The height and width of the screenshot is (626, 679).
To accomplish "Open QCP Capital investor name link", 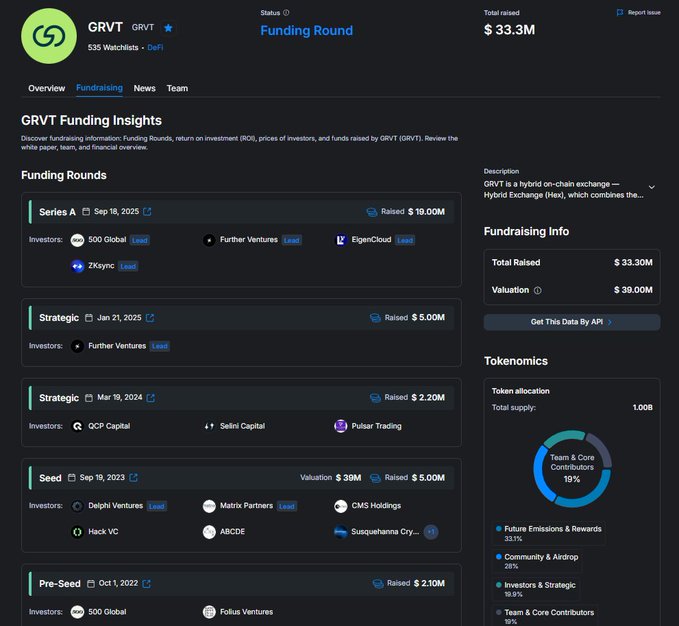I will pyautogui.click(x=109, y=426).
